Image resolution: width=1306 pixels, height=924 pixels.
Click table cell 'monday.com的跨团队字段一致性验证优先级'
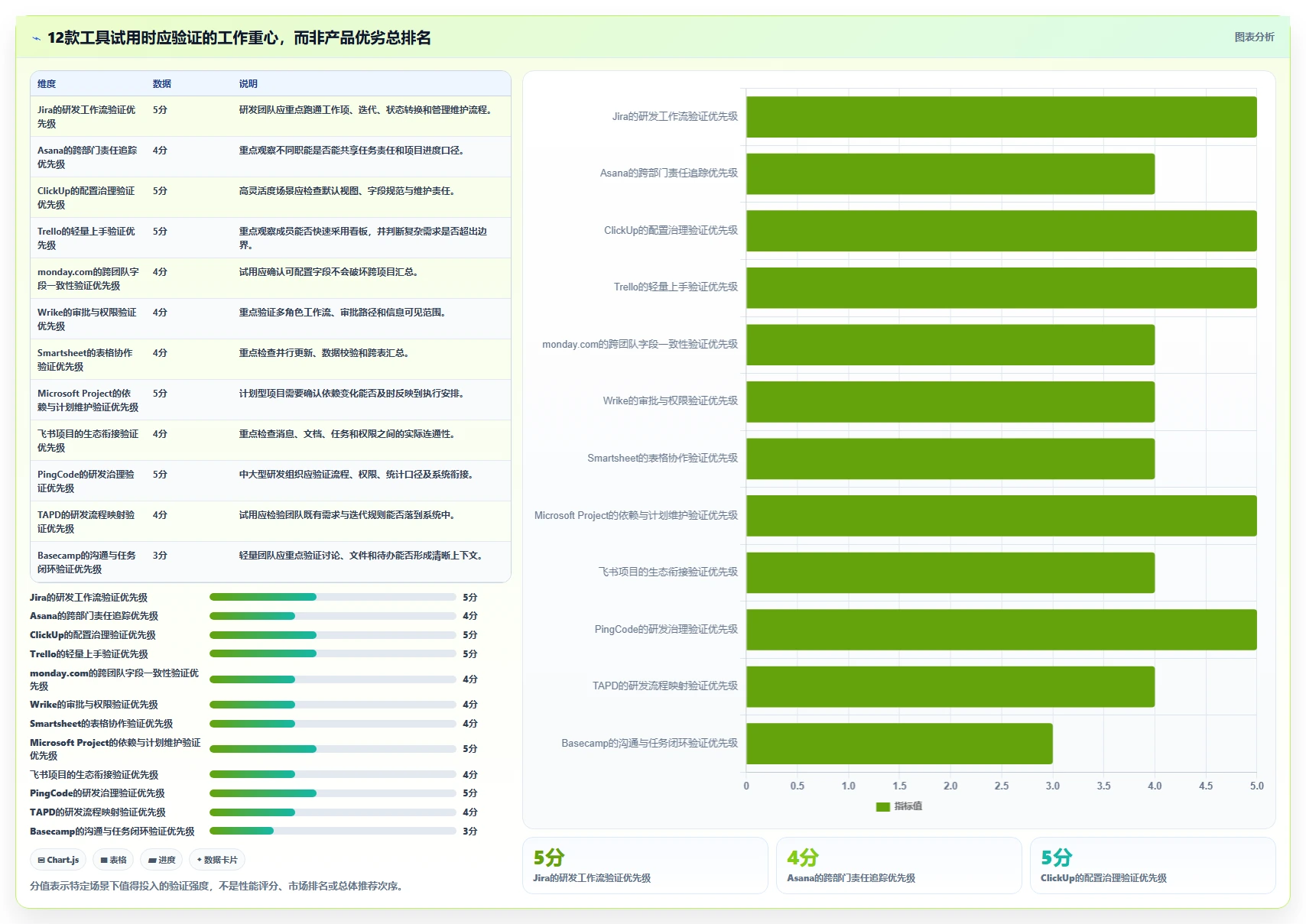(88, 278)
